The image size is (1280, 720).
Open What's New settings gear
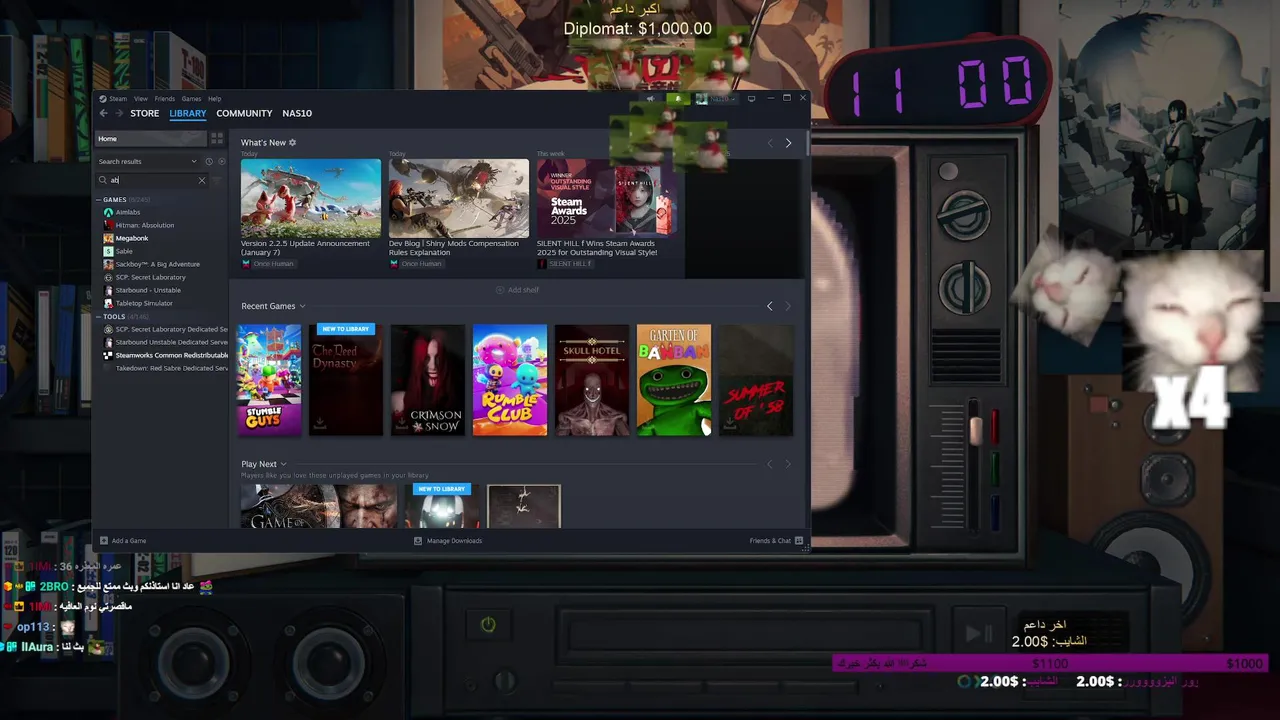[x=292, y=143]
